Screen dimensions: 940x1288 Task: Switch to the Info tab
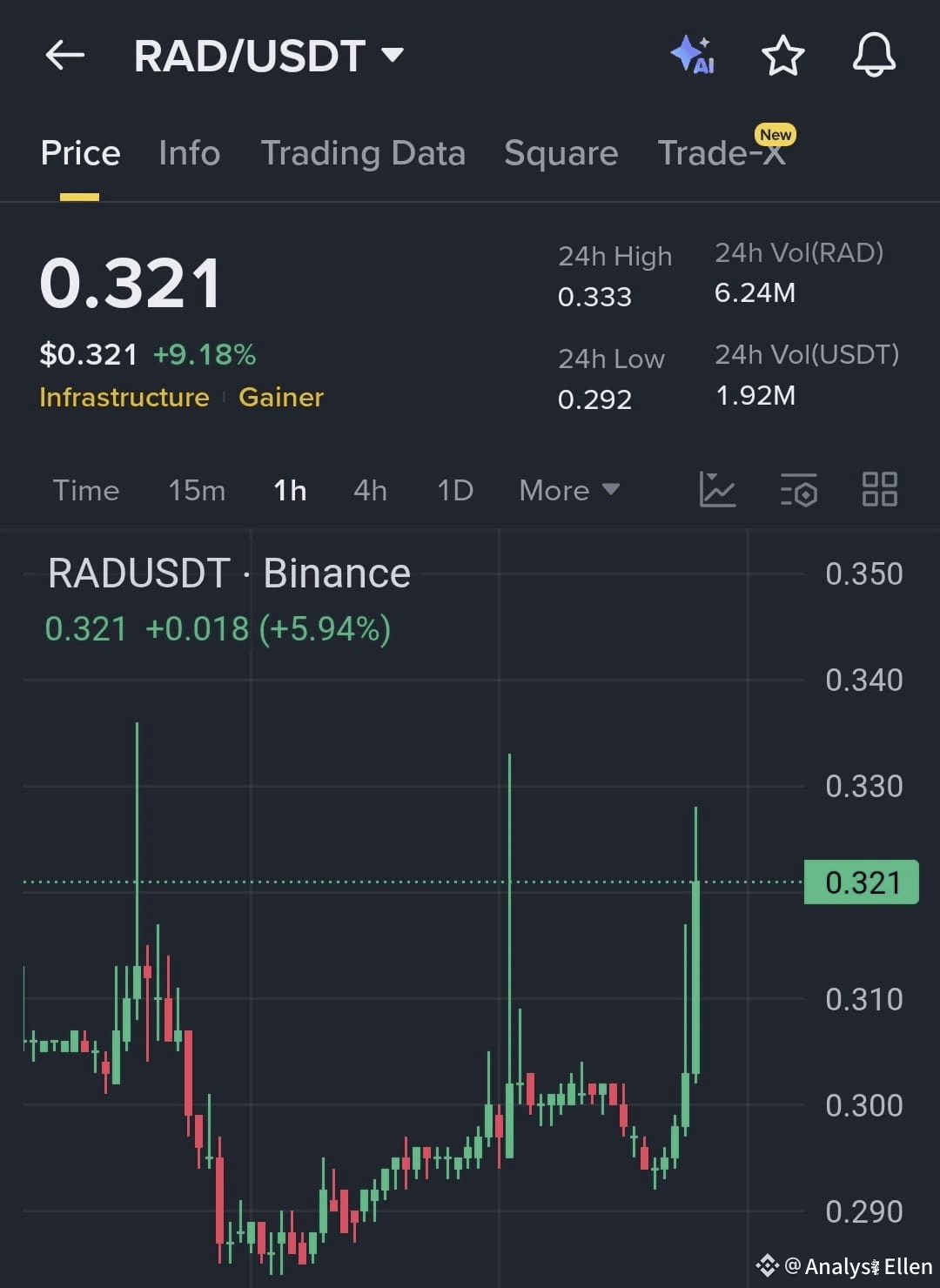point(189,153)
